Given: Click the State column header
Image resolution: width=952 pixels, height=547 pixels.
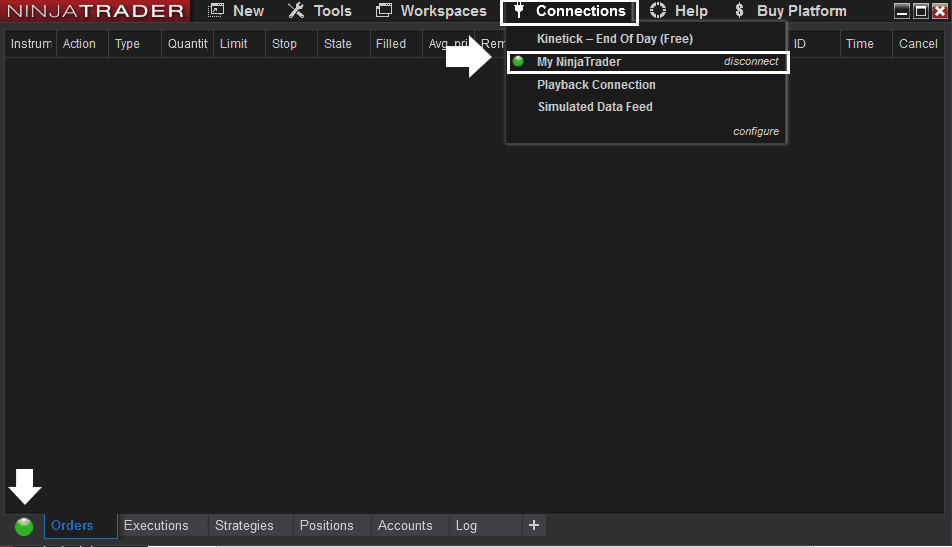Looking at the screenshot, I should 344,44.
